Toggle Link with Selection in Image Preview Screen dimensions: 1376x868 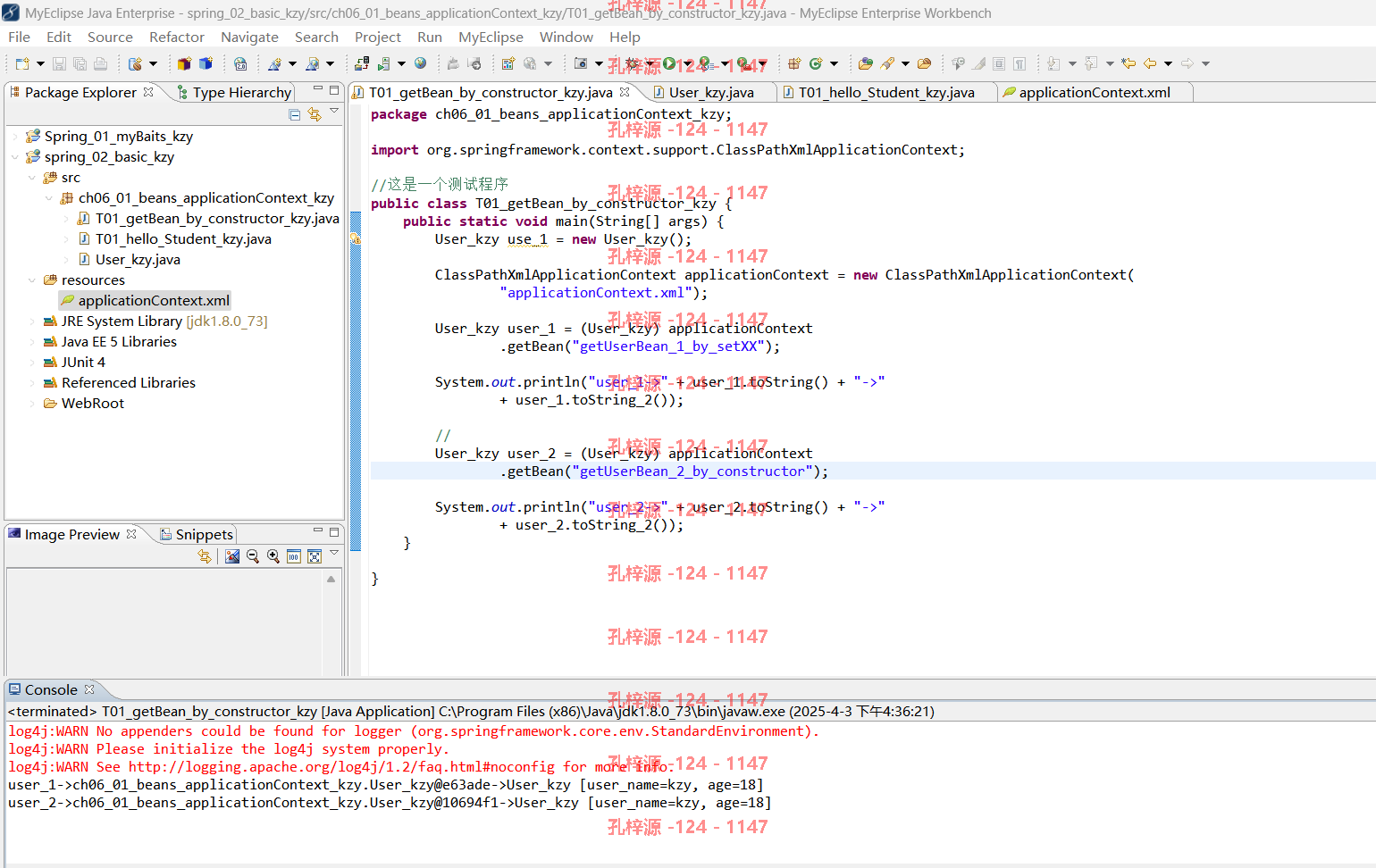click(x=205, y=556)
